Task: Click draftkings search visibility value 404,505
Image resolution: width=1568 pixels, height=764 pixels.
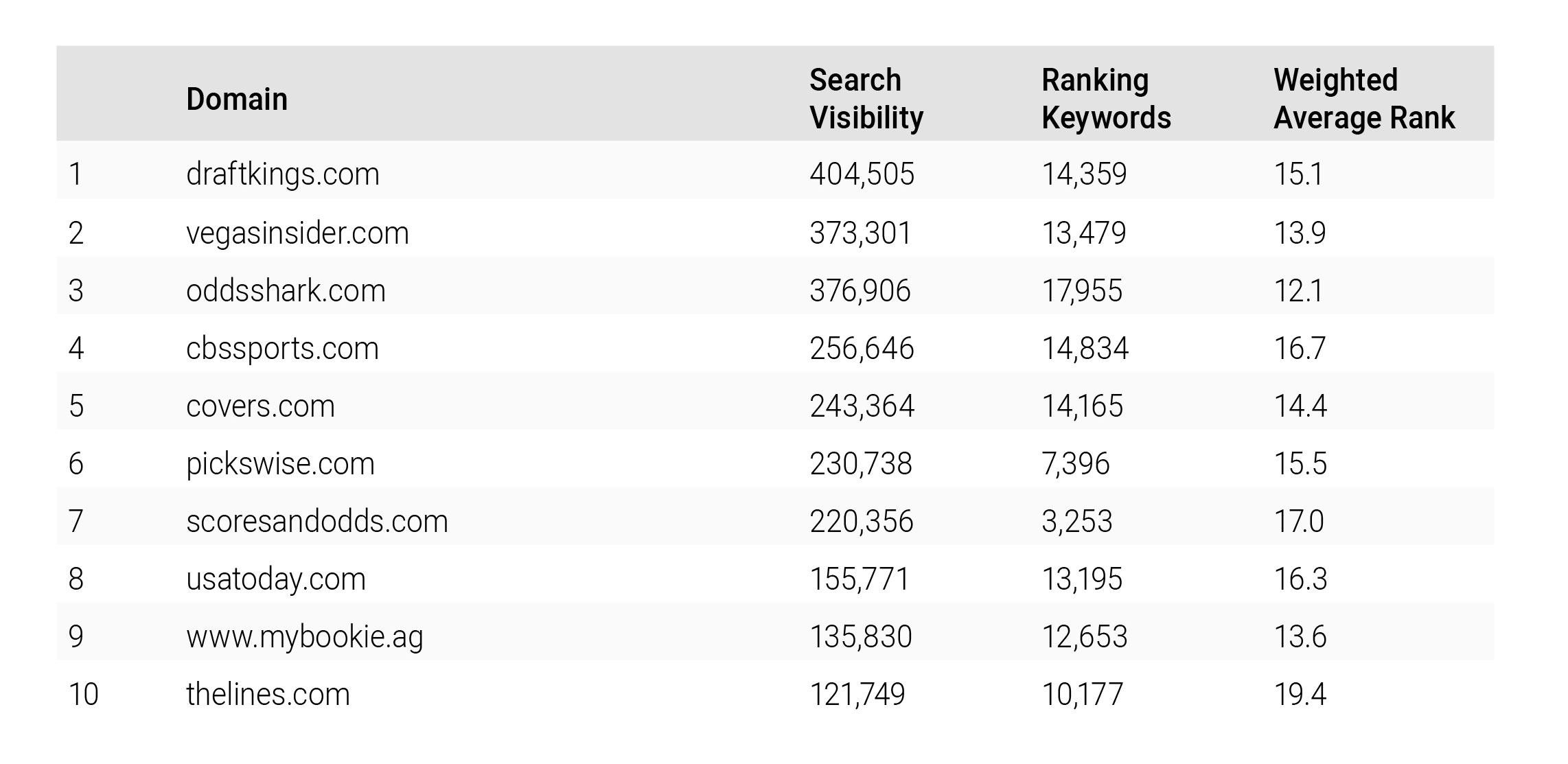Action: [862, 174]
